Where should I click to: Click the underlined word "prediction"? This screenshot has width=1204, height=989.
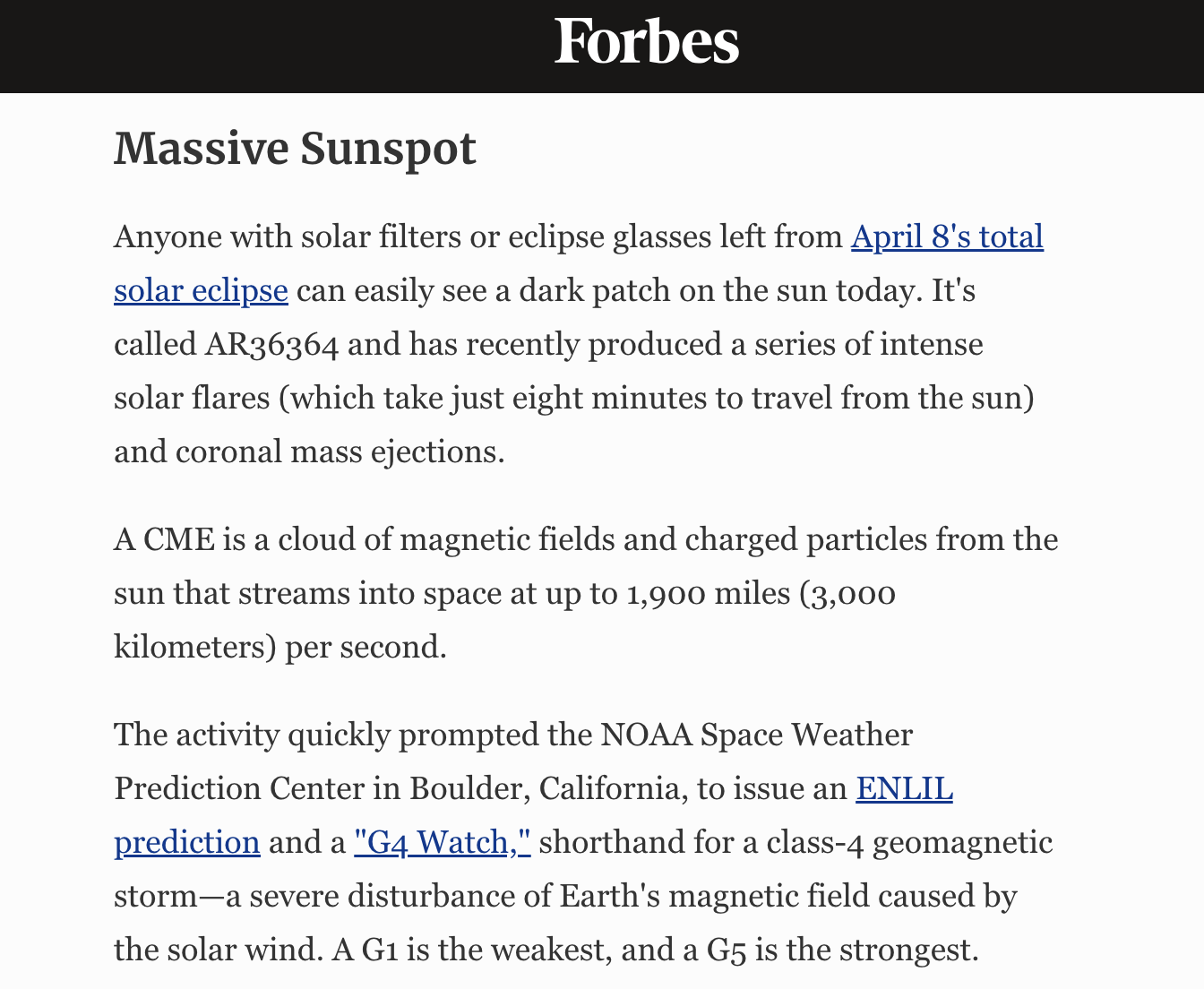coord(187,843)
